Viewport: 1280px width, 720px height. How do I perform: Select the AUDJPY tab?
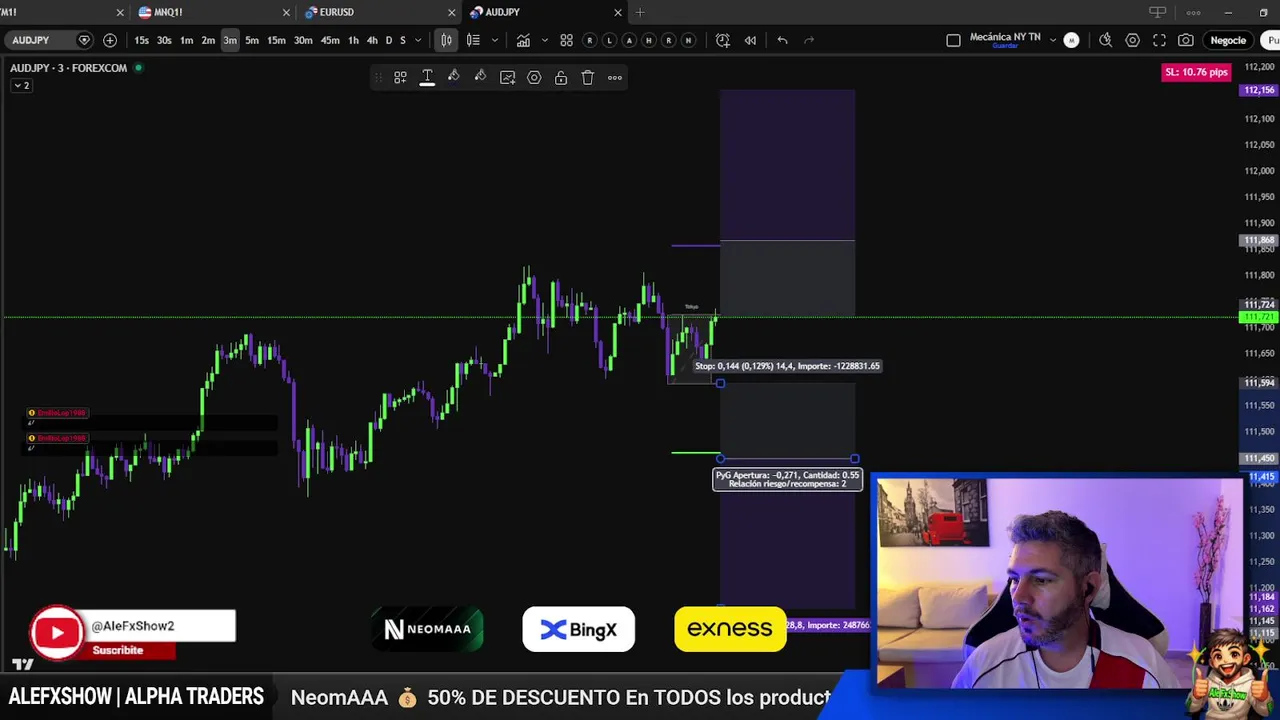502,12
